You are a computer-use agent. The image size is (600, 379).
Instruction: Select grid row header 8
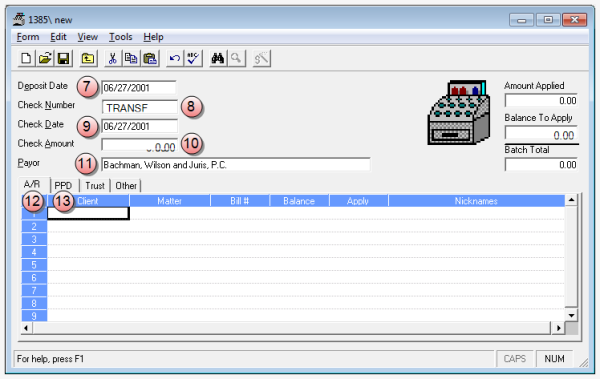34,303
